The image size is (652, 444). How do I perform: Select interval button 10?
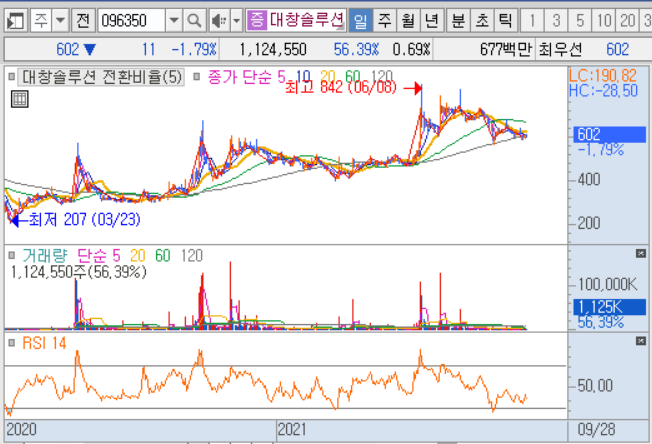pos(603,20)
